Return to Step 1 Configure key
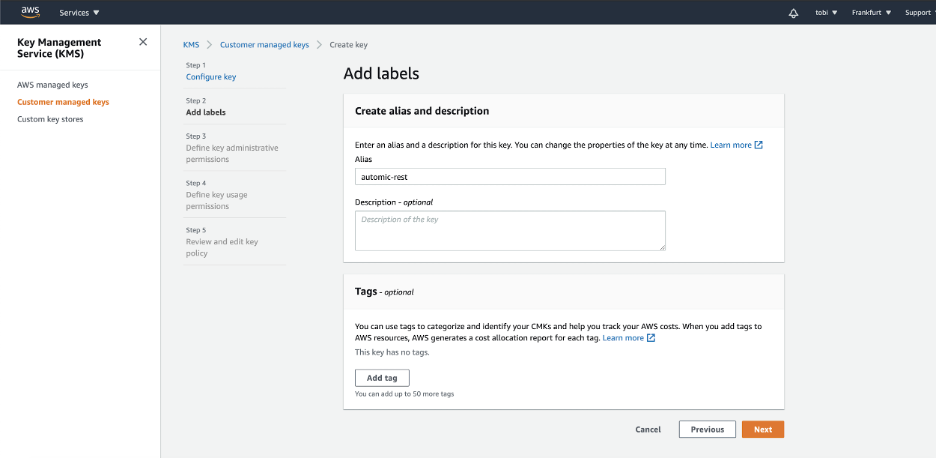 point(211,77)
